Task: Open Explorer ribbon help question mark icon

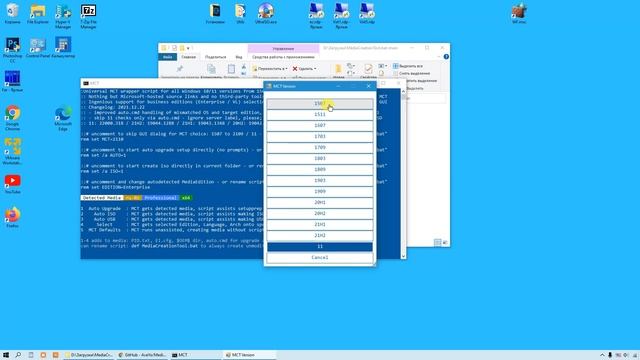Action: 446,57
